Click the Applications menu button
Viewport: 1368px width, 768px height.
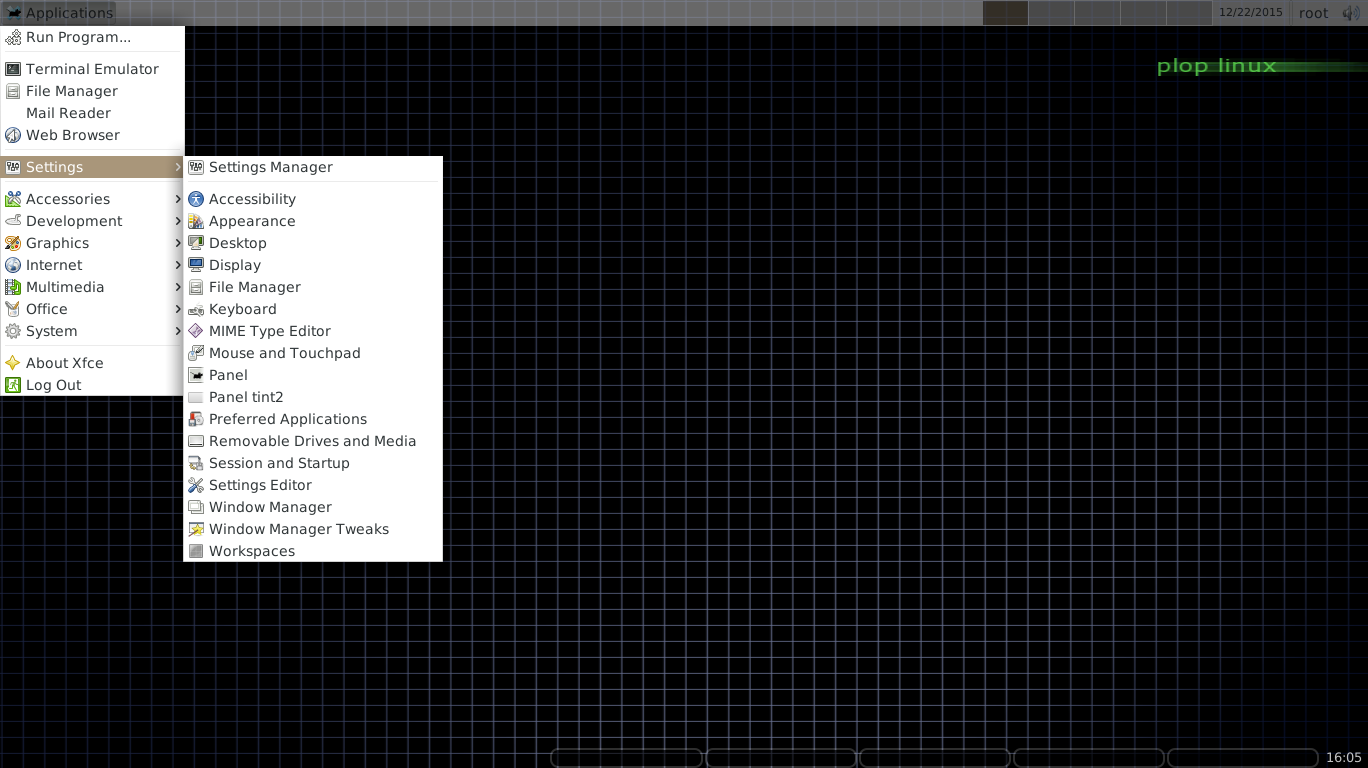point(59,13)
